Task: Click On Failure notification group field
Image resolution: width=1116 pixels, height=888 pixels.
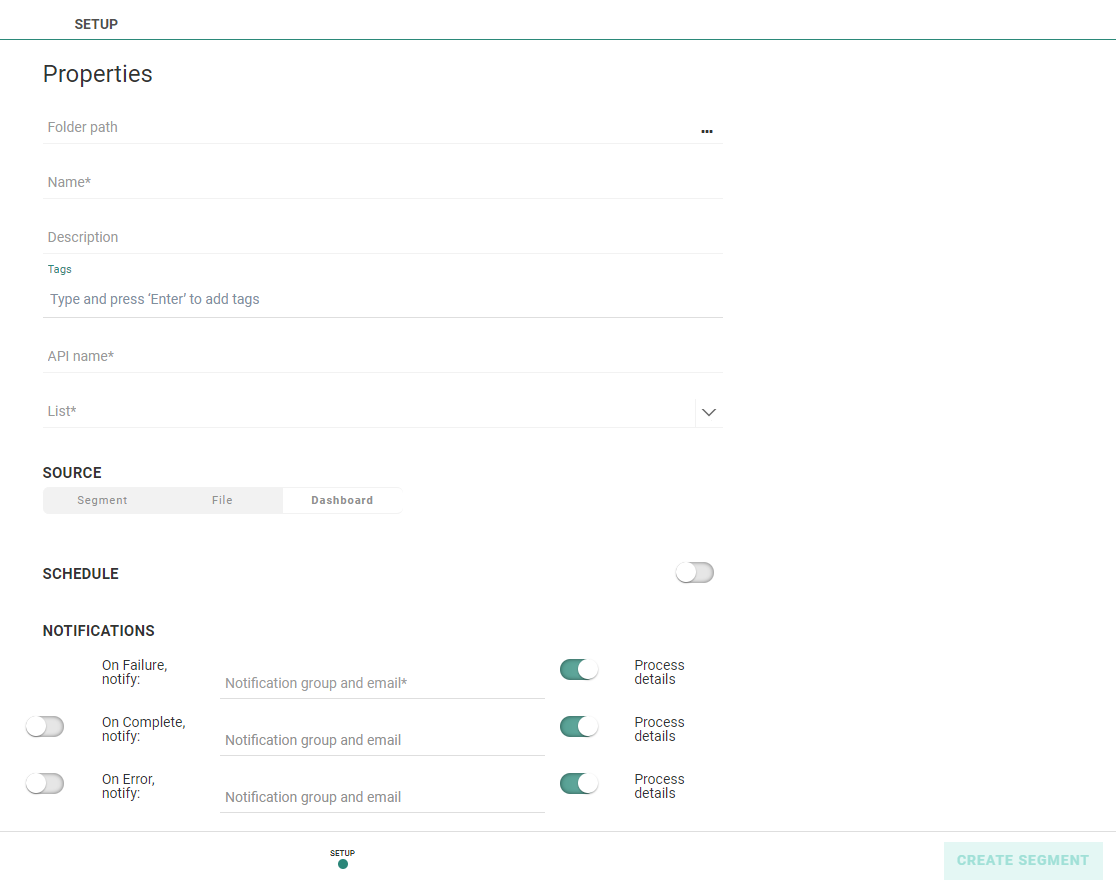Action: (382, 684)
